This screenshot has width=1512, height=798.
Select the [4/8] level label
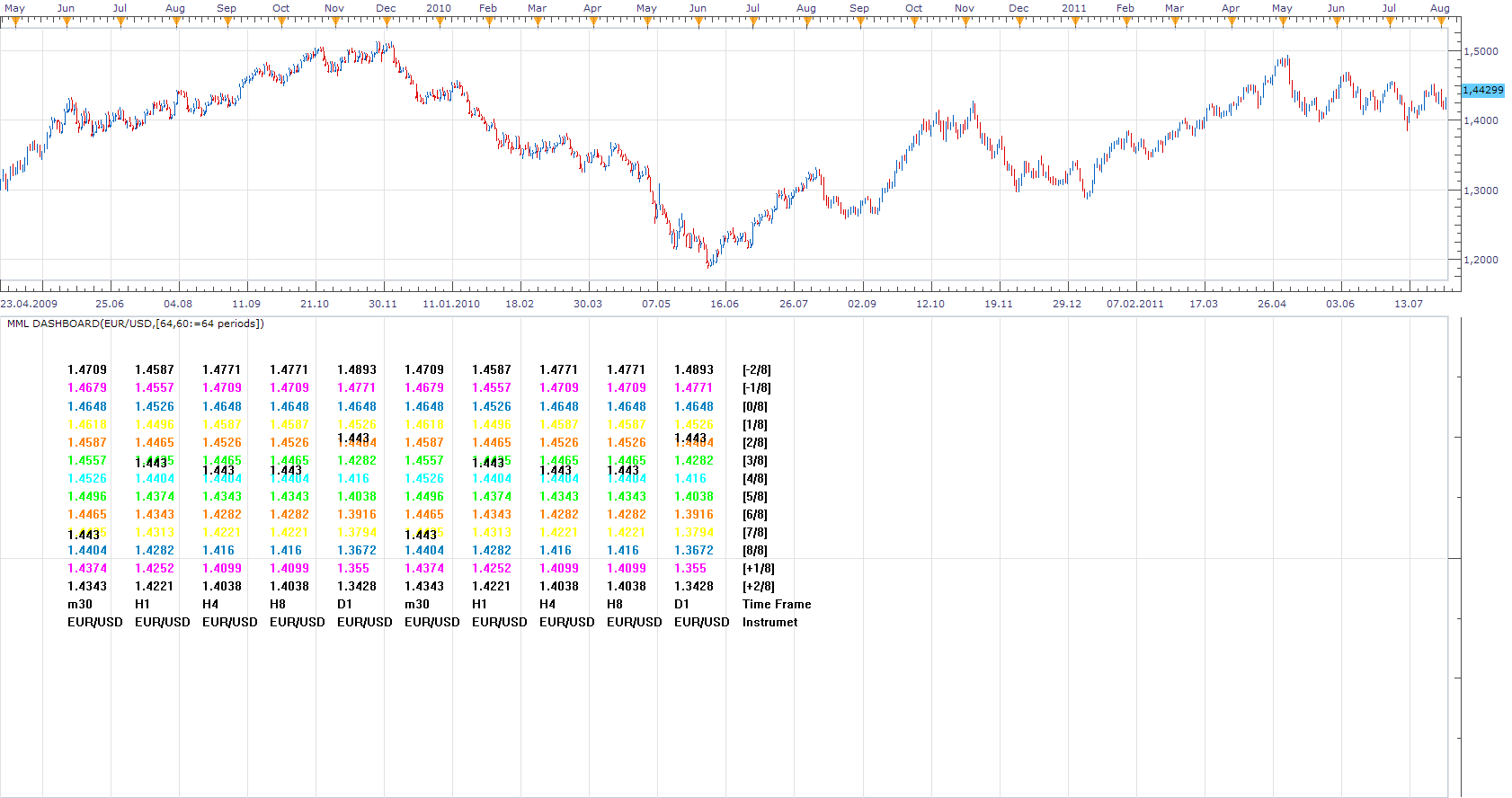click(x=755, y=479)
